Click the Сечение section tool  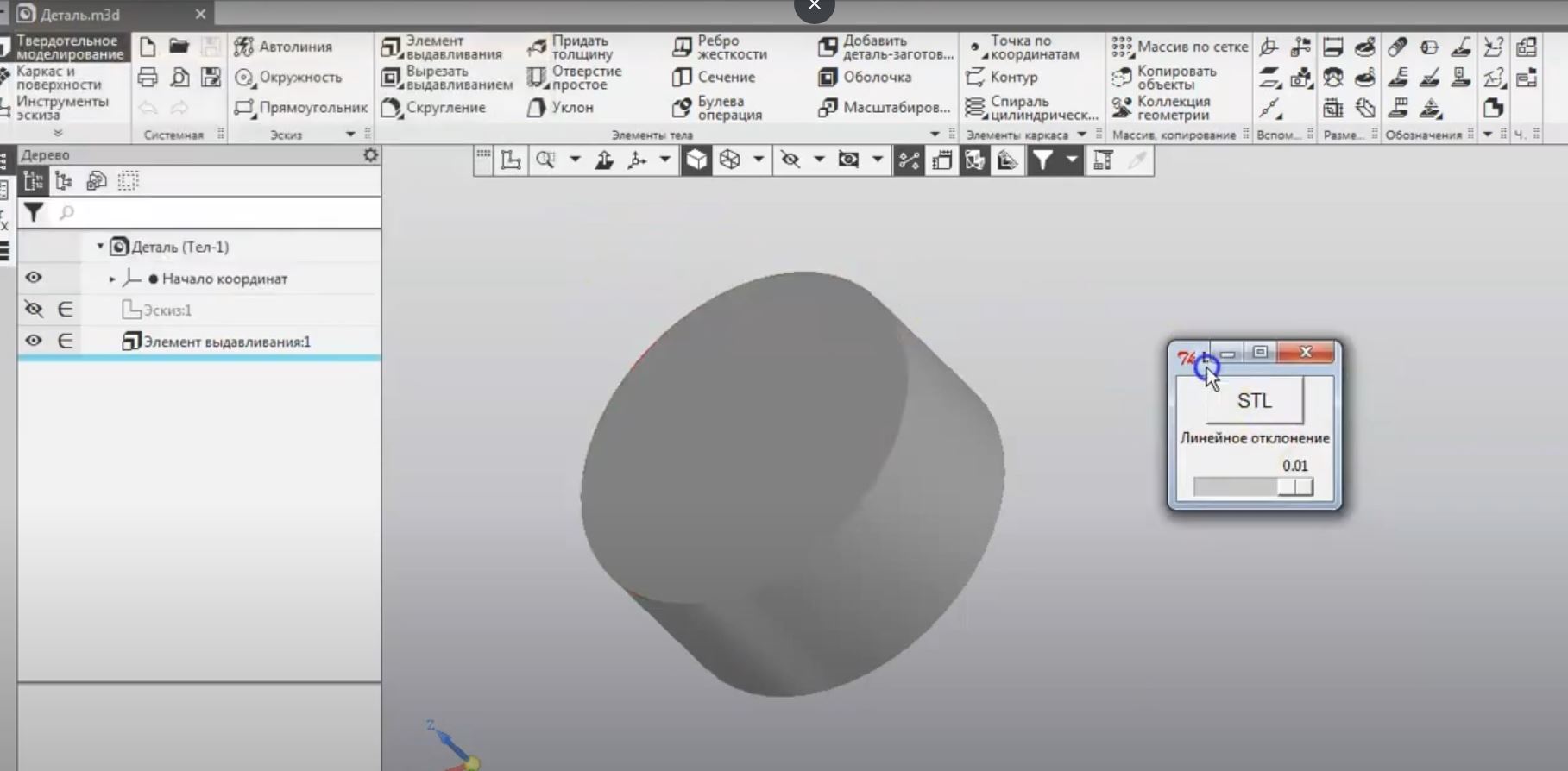[714, 78]
